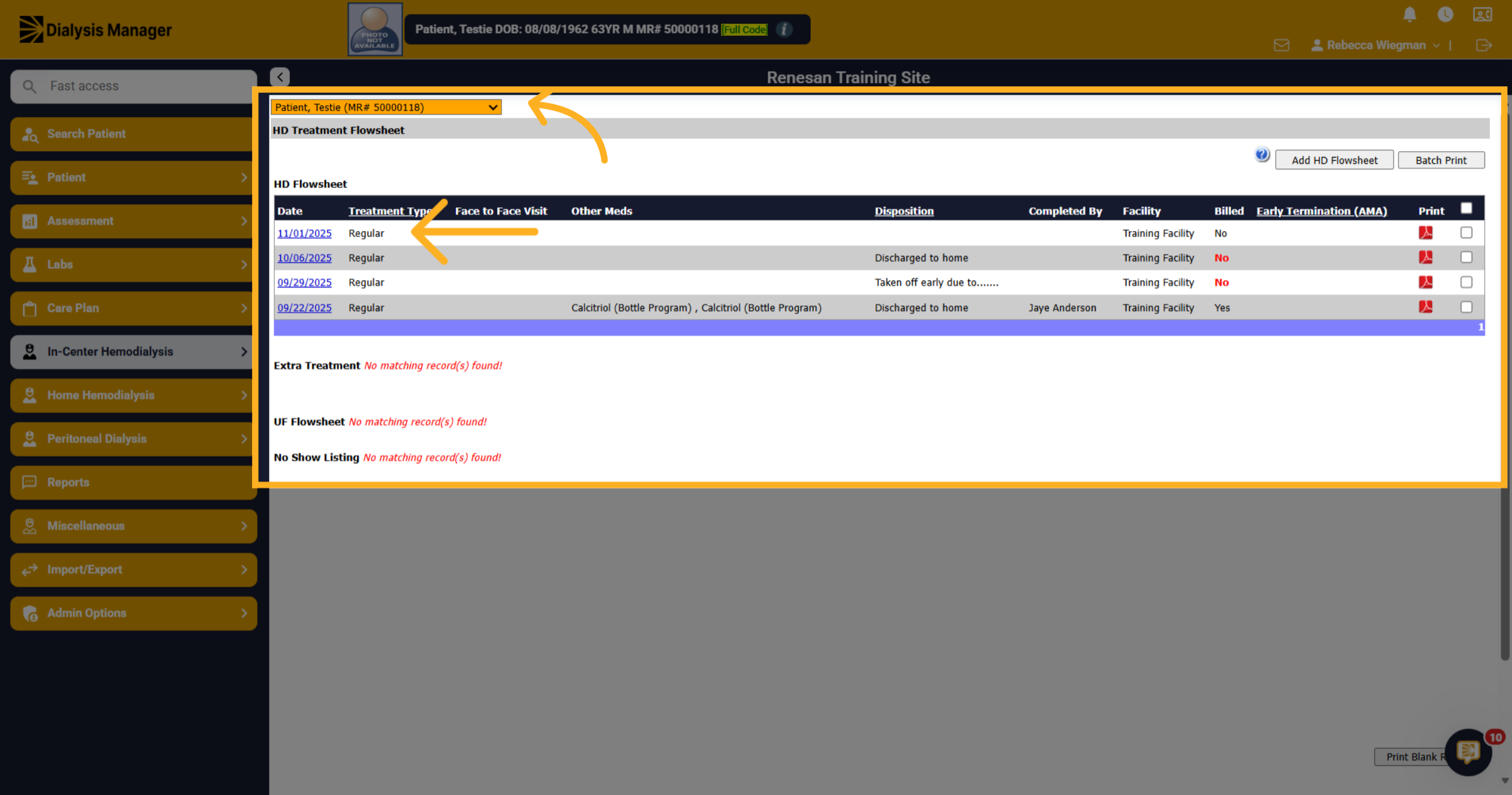This screenshot has width=1512, height=795.
Task: Open Search Patient in the sidebar
Action: tap(134, 134)
